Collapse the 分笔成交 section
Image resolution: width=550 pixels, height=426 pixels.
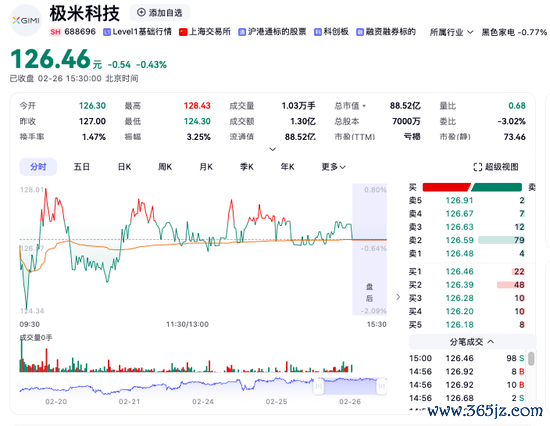(472, 341)
